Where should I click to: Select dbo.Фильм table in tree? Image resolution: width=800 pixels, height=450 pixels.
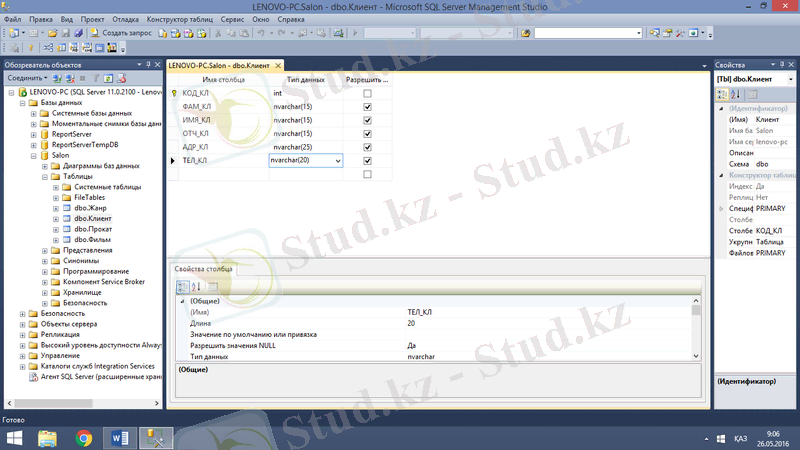(92, 240)
